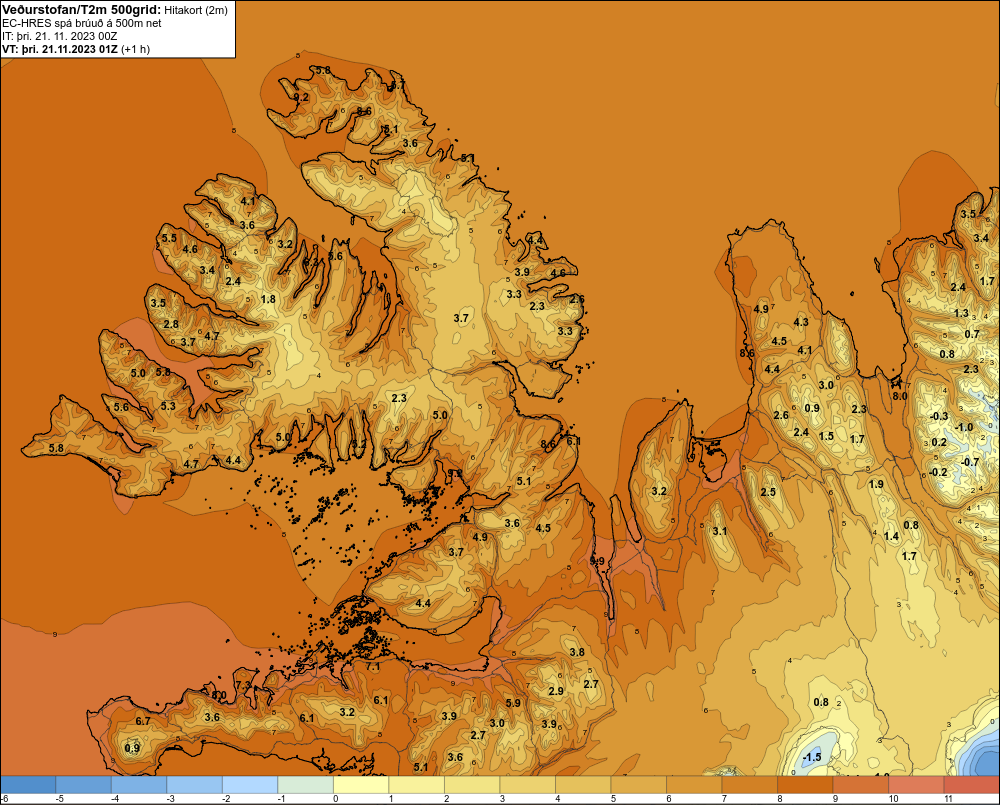Screen dimensions: 1000x805
Task: Click the '1.9' temperature value on the map
Action: [876, 485]
